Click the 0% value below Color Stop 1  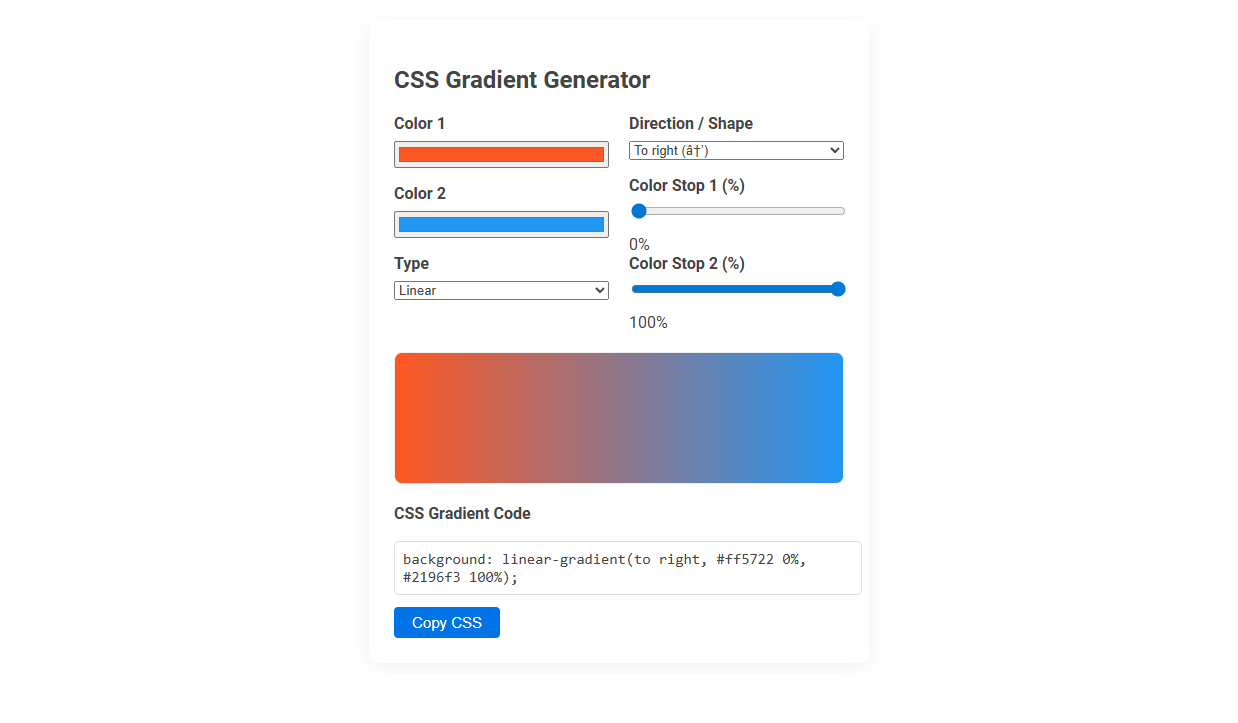(639, 243)
